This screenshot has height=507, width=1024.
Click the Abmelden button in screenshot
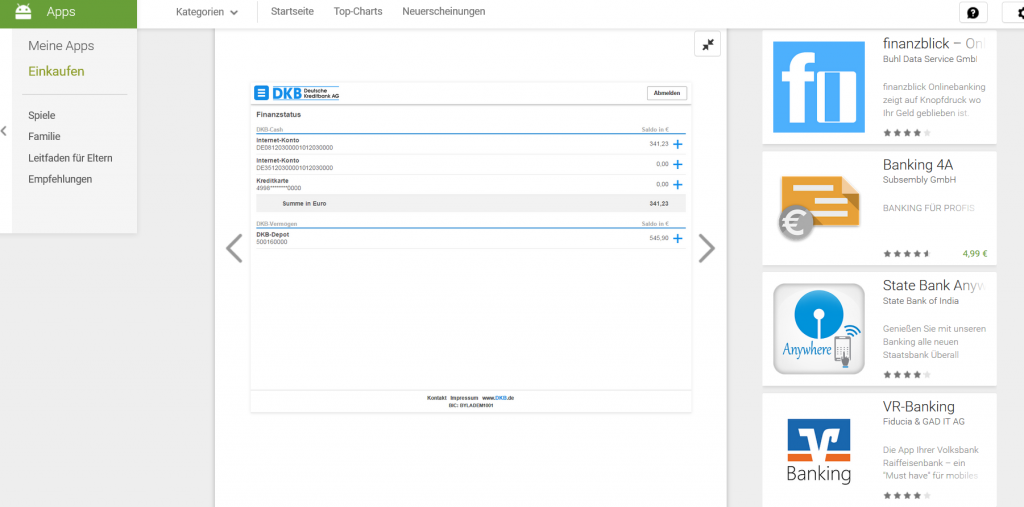click(x=667, y=93)
